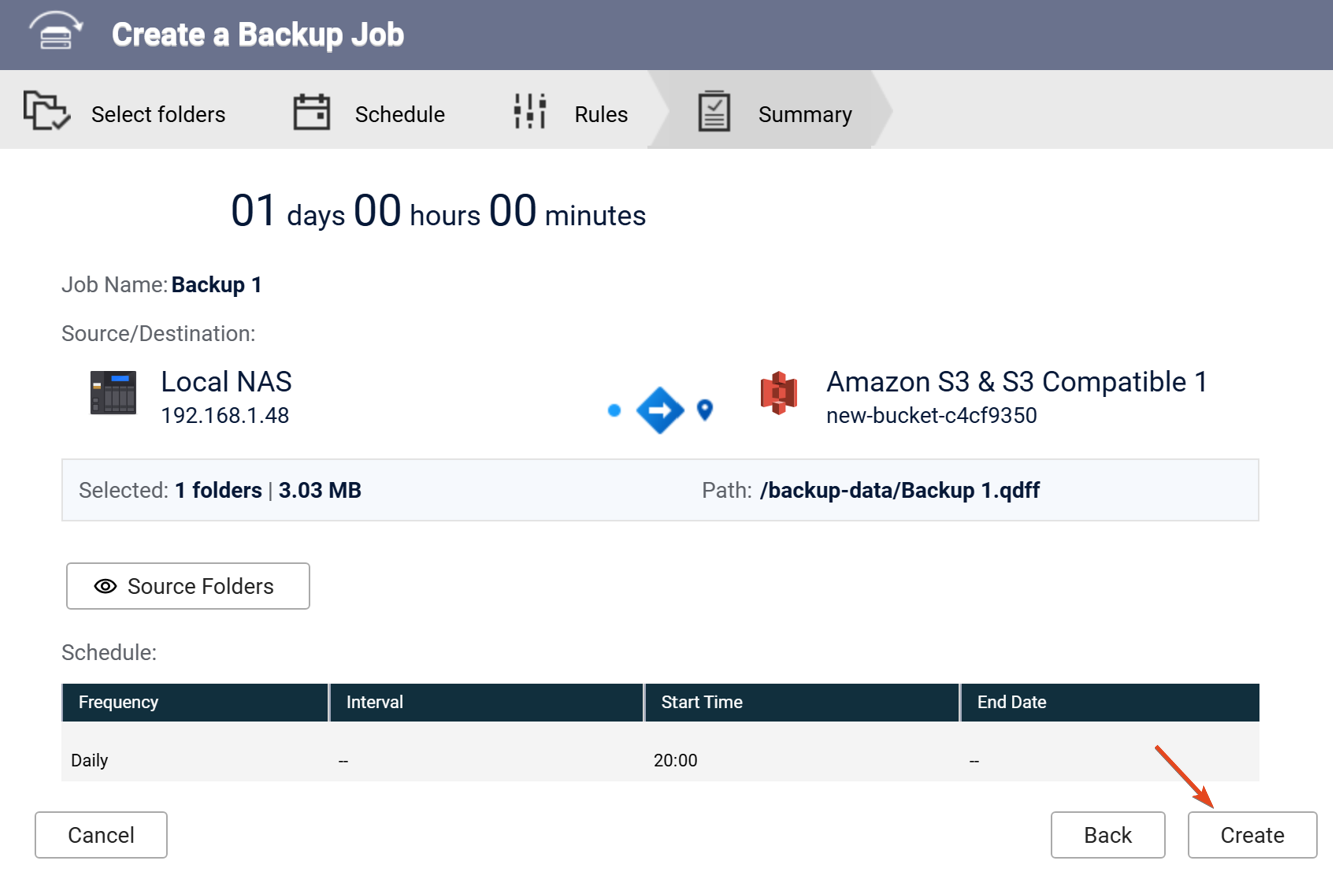Click the Frequency column header

click(119, 702)
